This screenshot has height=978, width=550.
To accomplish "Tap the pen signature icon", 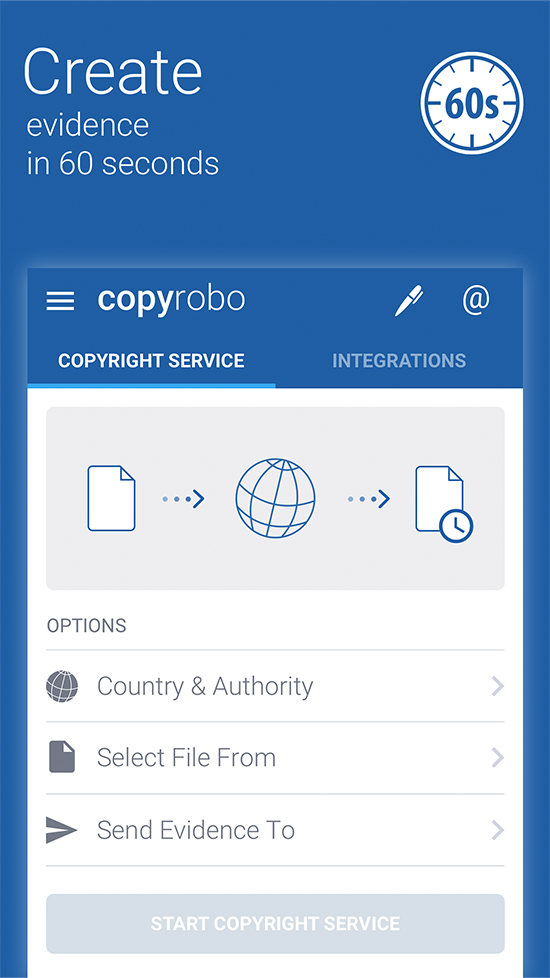I will pos(409,301).
